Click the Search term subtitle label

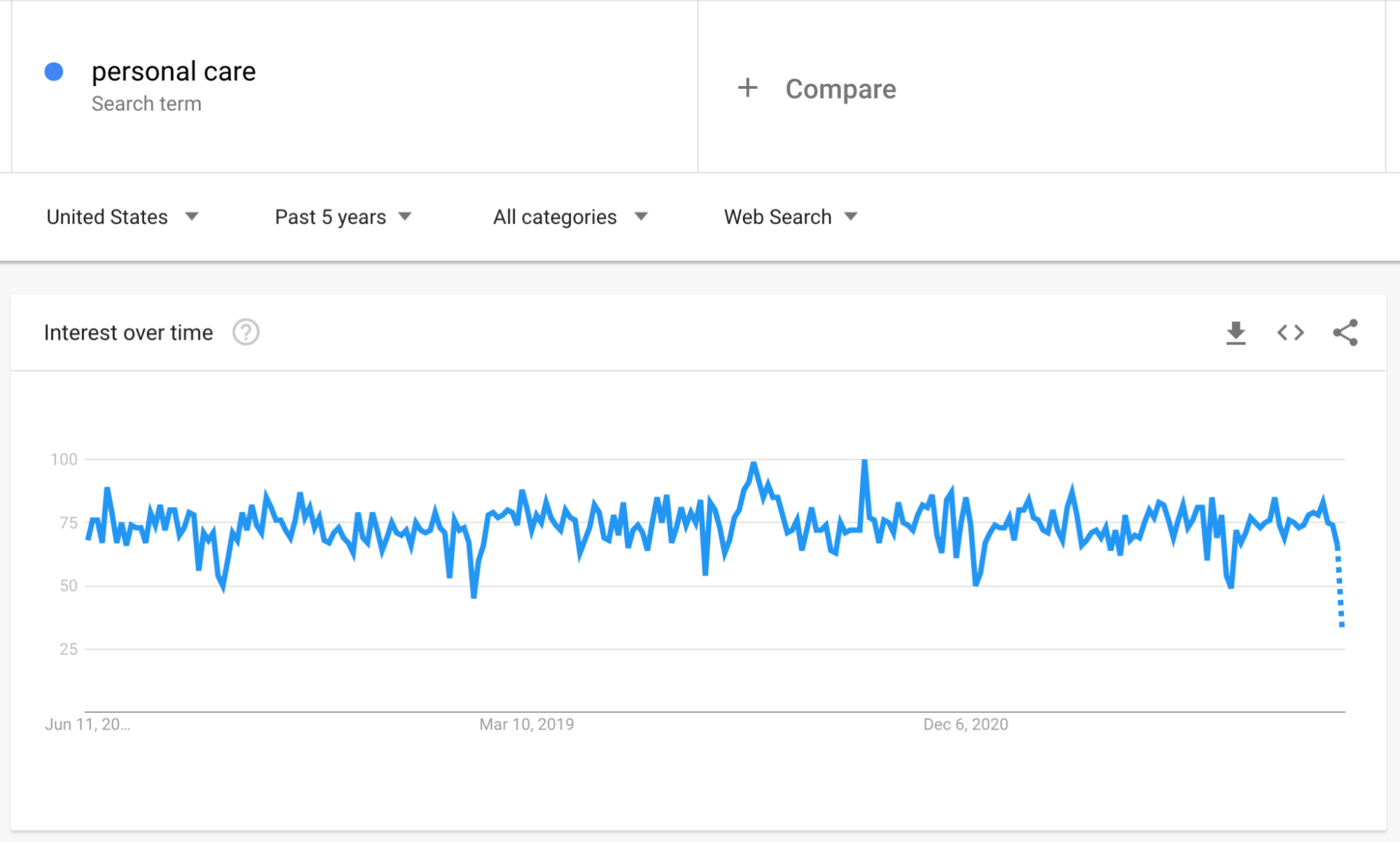click(x=146, y=104)
